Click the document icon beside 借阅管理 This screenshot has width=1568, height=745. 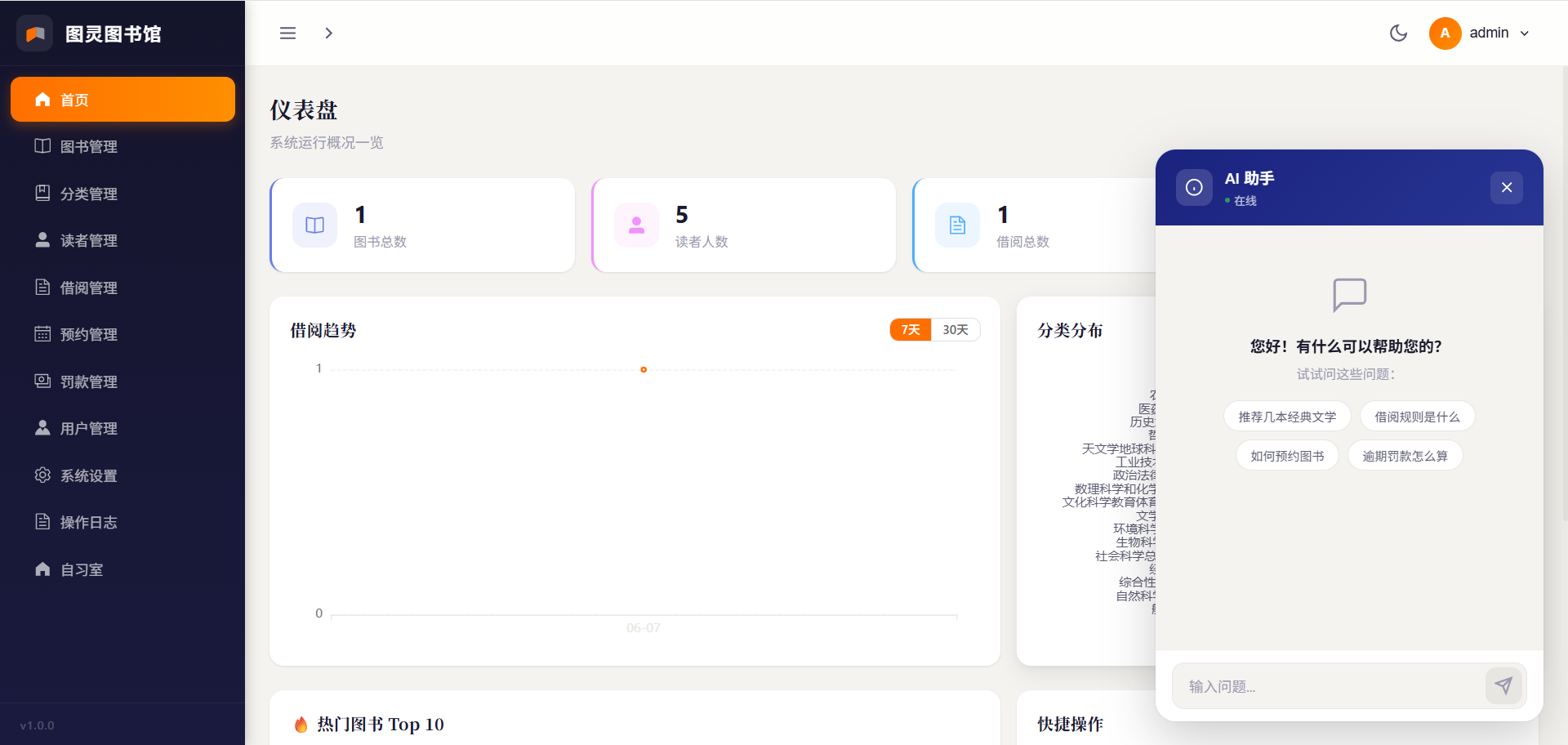(42, 287)
